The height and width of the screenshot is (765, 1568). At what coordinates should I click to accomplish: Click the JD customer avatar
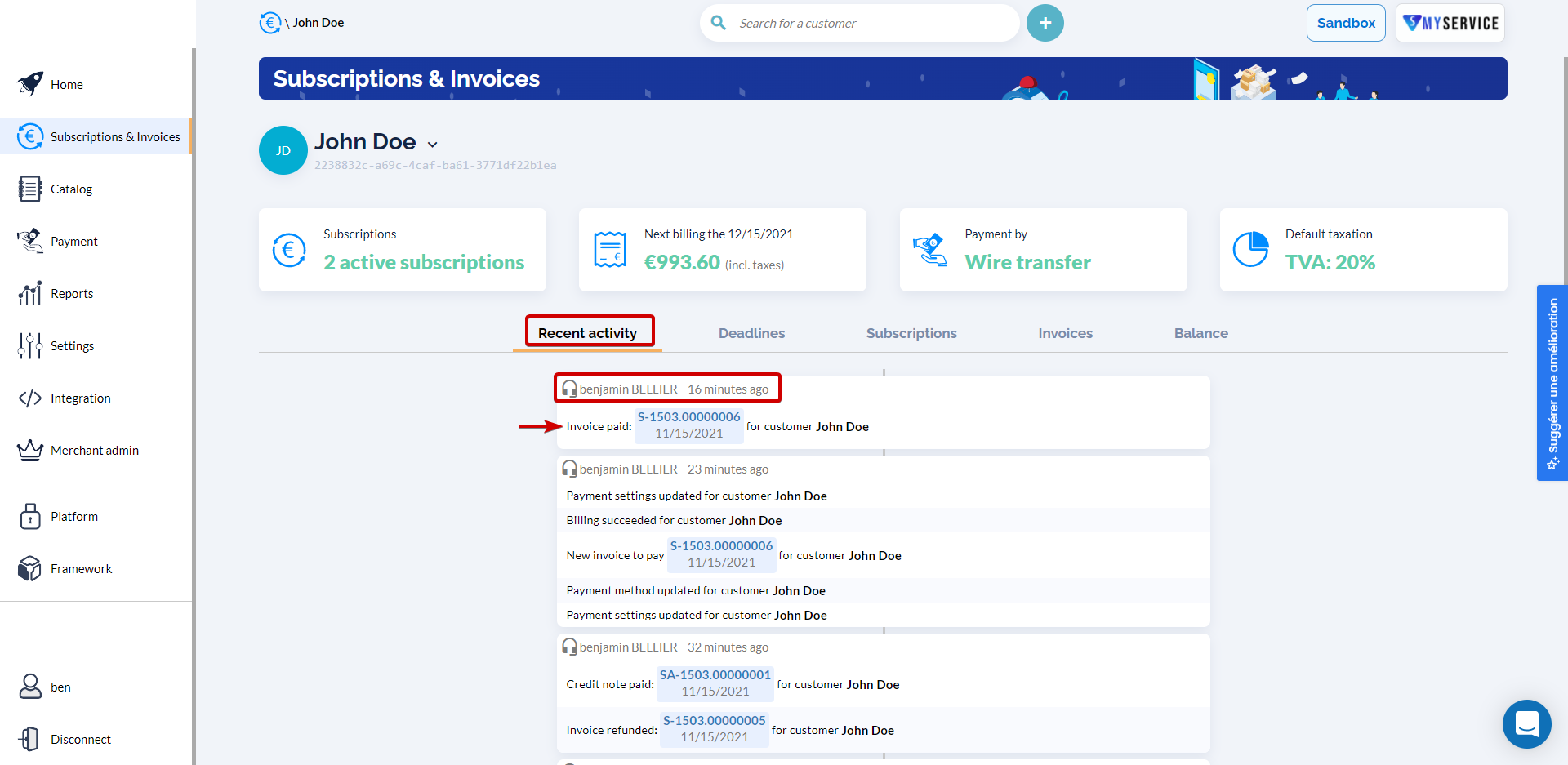point(283,150)
